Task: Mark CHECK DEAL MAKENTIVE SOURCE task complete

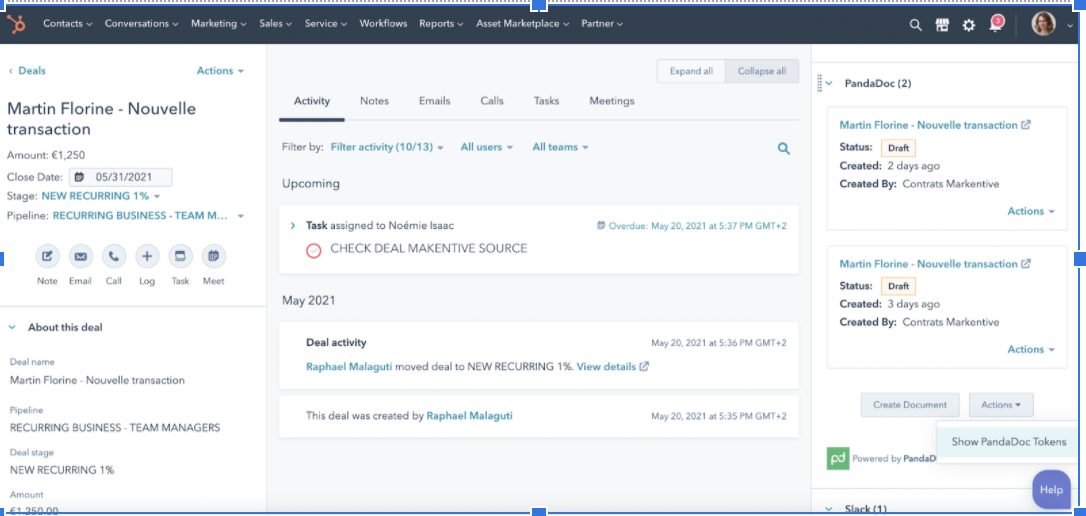Action: click(x=314, y=249)
